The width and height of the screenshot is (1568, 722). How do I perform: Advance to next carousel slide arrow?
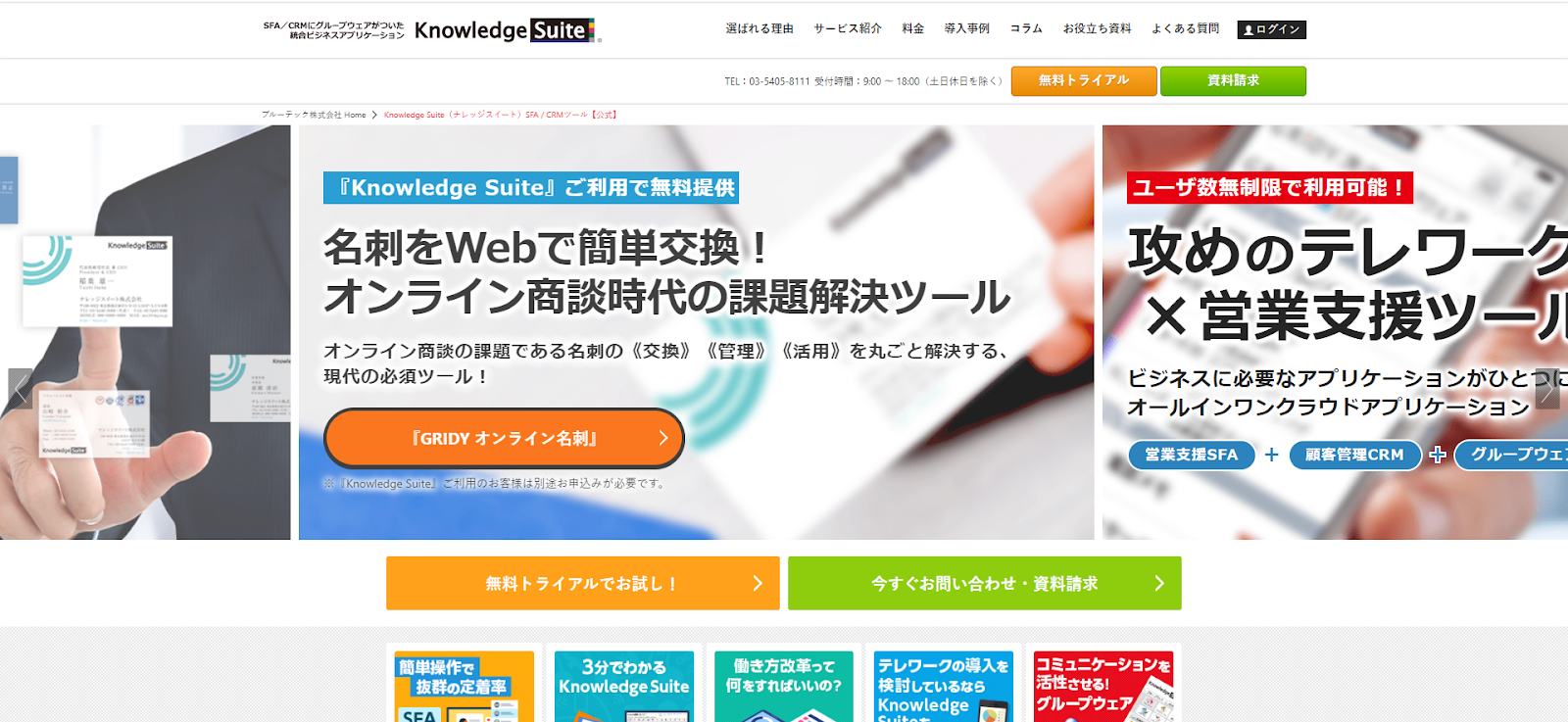[x=1547, y=388]
